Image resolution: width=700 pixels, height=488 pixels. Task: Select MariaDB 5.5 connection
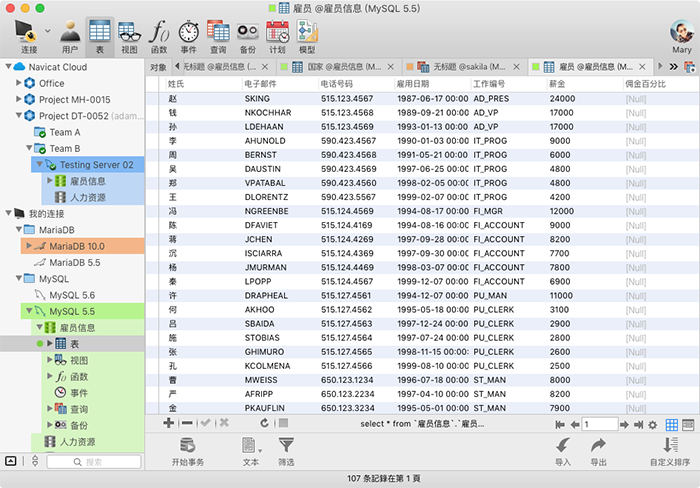click(75, 263)
